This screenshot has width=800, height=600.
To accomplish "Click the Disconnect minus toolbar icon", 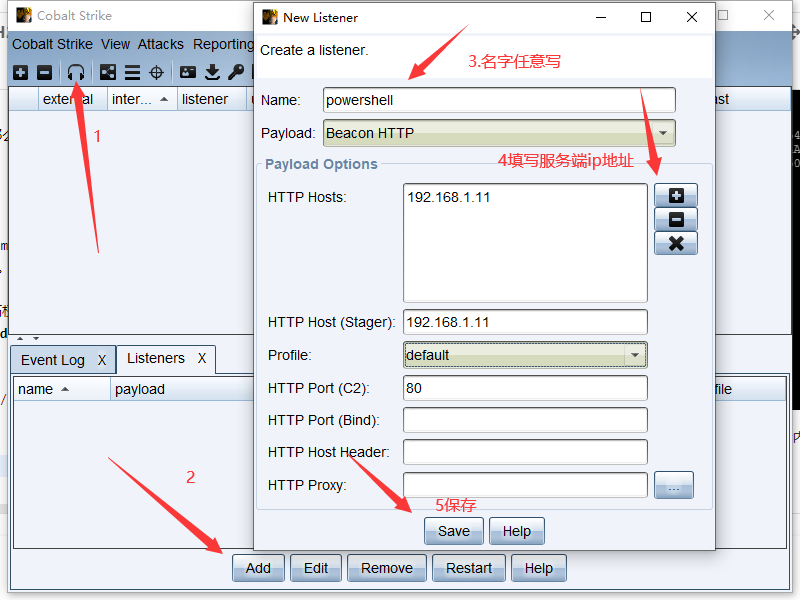I will (x=44, y=72).
